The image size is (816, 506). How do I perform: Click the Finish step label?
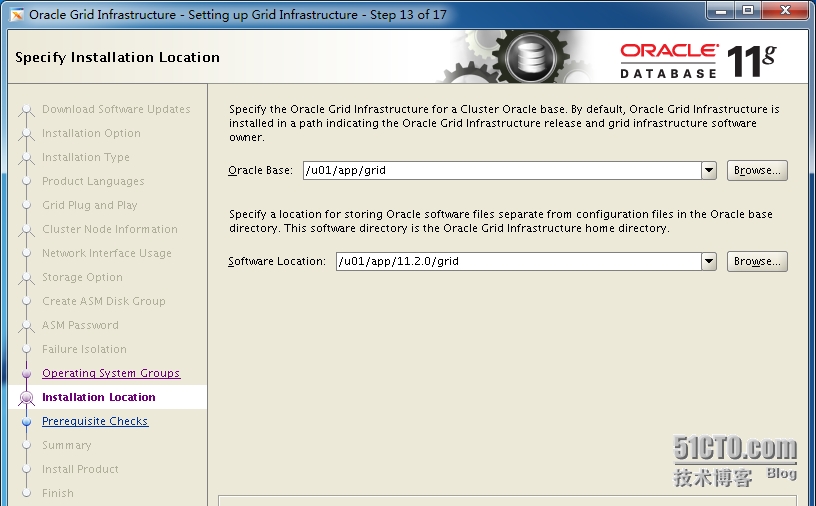click(58, 493)
